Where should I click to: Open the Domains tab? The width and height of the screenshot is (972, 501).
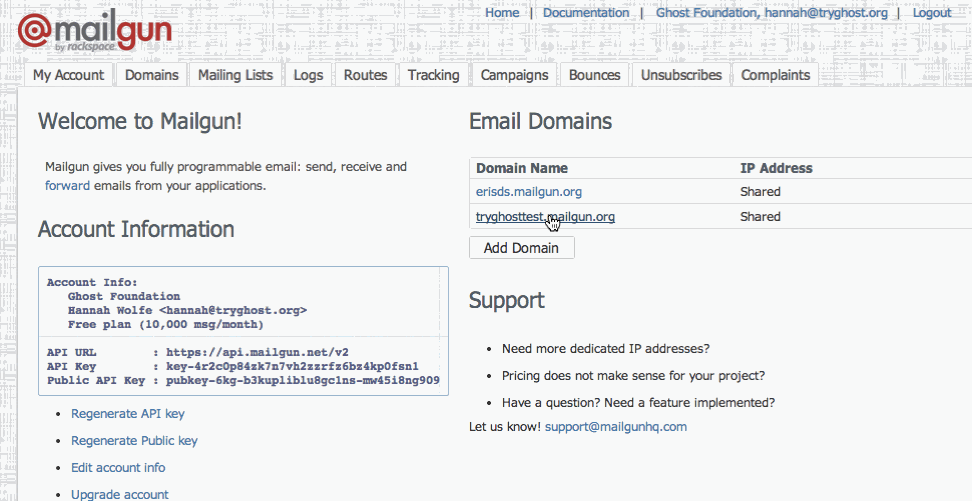[x=152, y=75]
